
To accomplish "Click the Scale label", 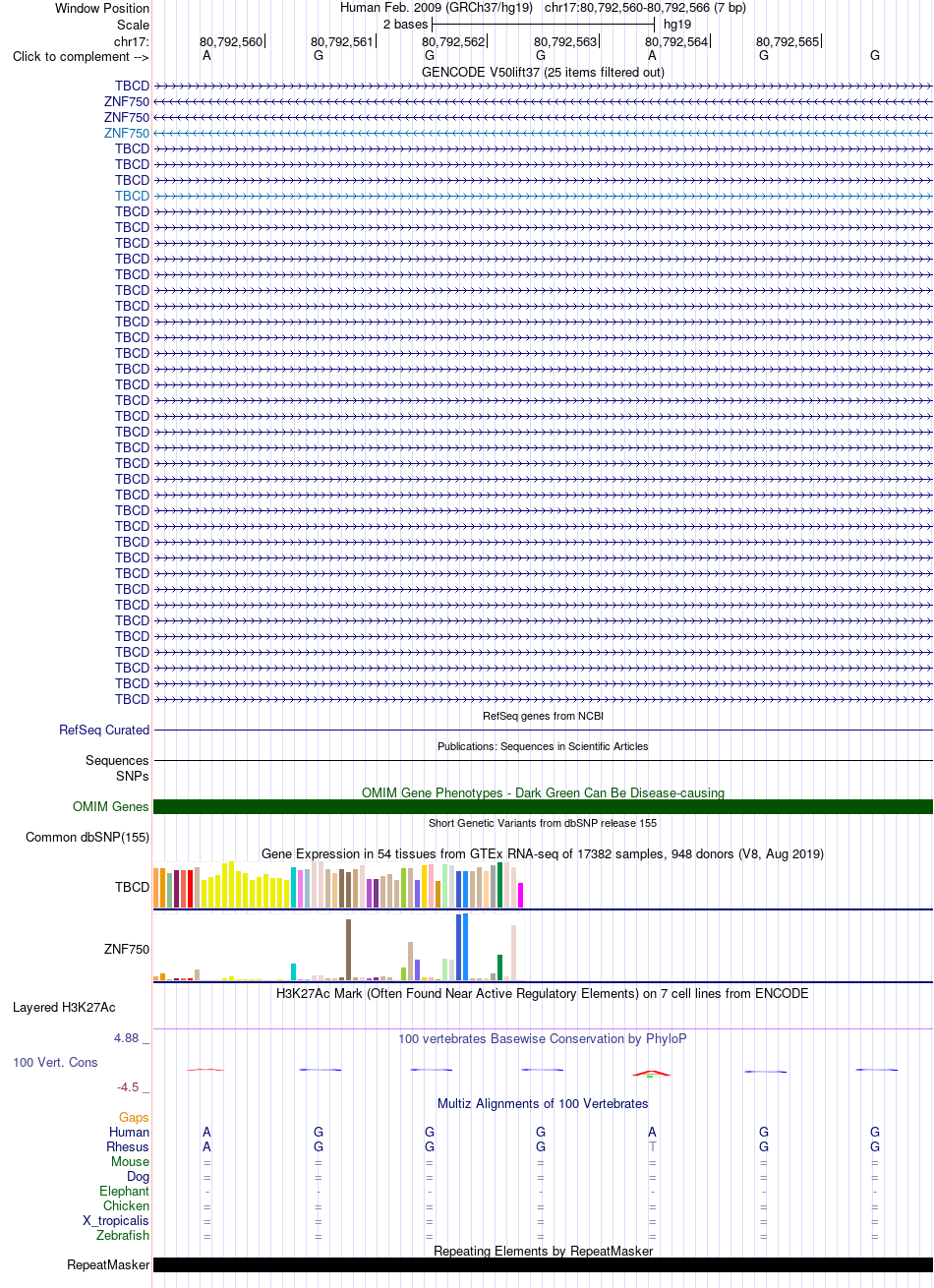I will coord(133,25).
